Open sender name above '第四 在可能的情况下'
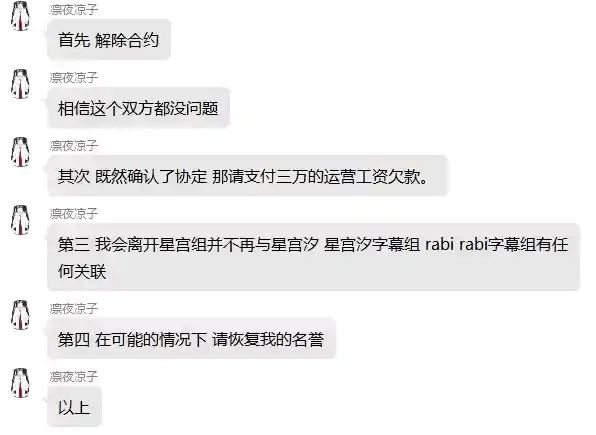Viewport: 596px width, 435px height. coord(74,308)
